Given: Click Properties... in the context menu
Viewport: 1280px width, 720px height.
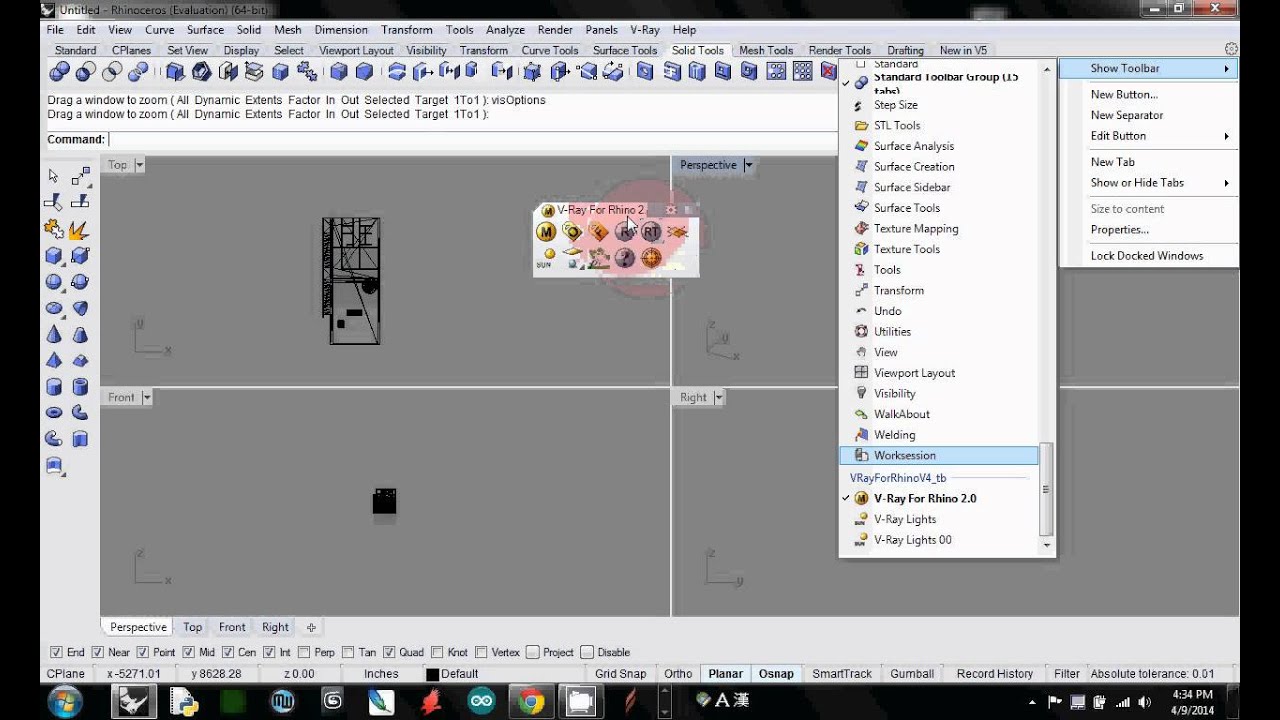Looking at the screenshot, I should 1120,230.
